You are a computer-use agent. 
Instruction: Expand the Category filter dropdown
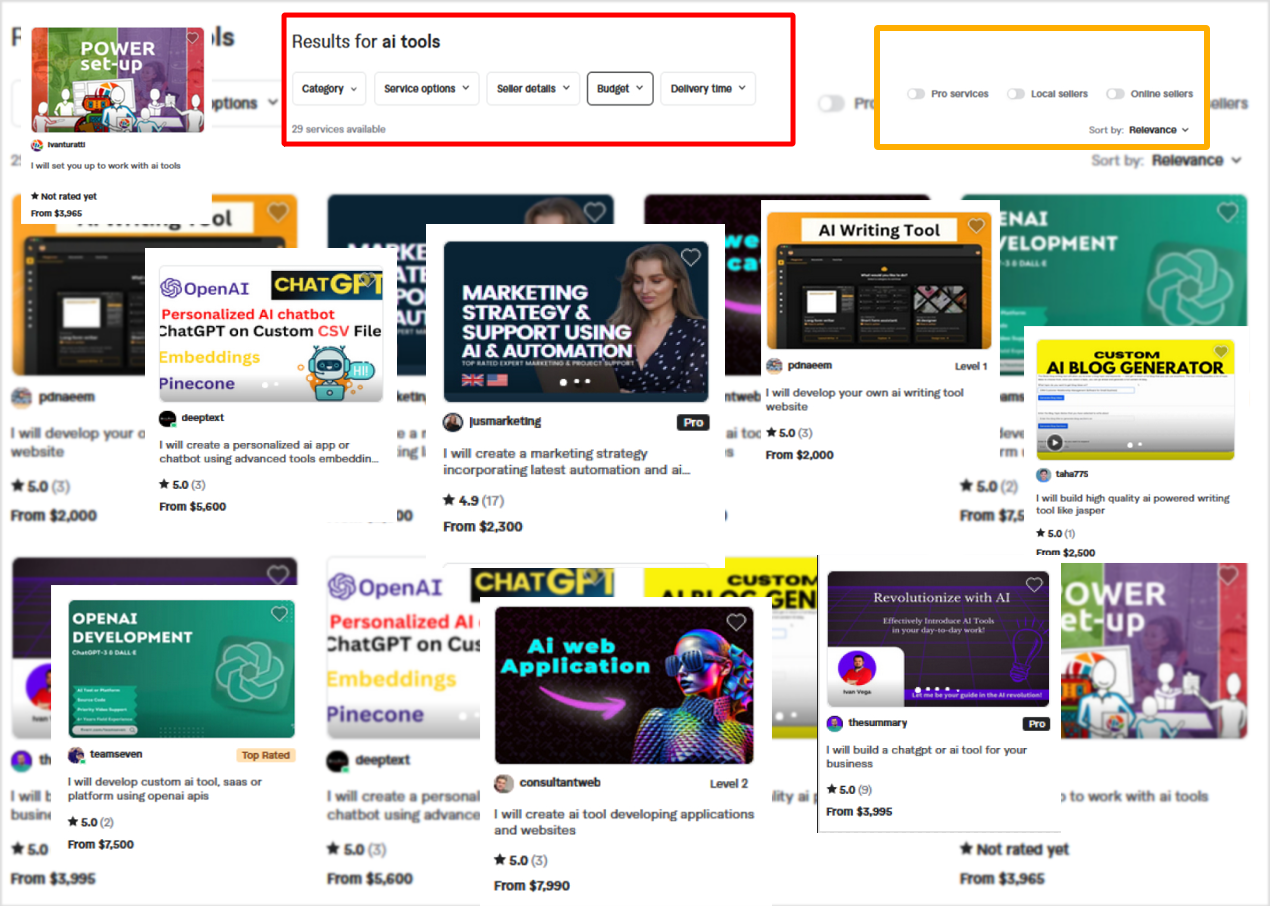click(x=329, y=89)
